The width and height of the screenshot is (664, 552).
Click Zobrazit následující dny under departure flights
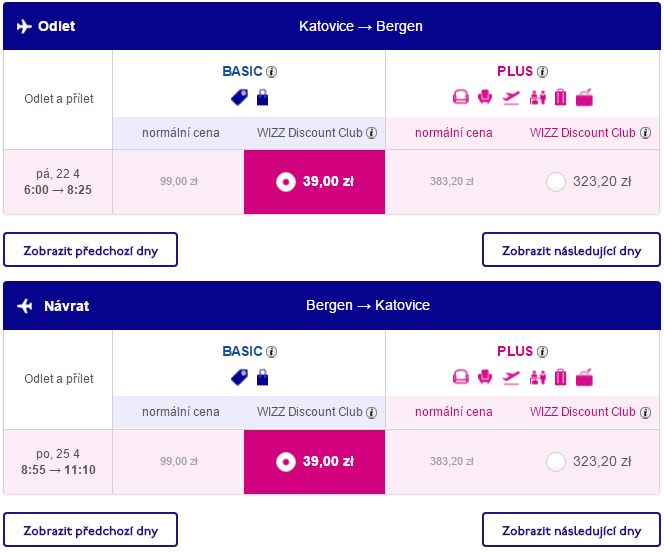pyautogui.click(x=571, y=250)
